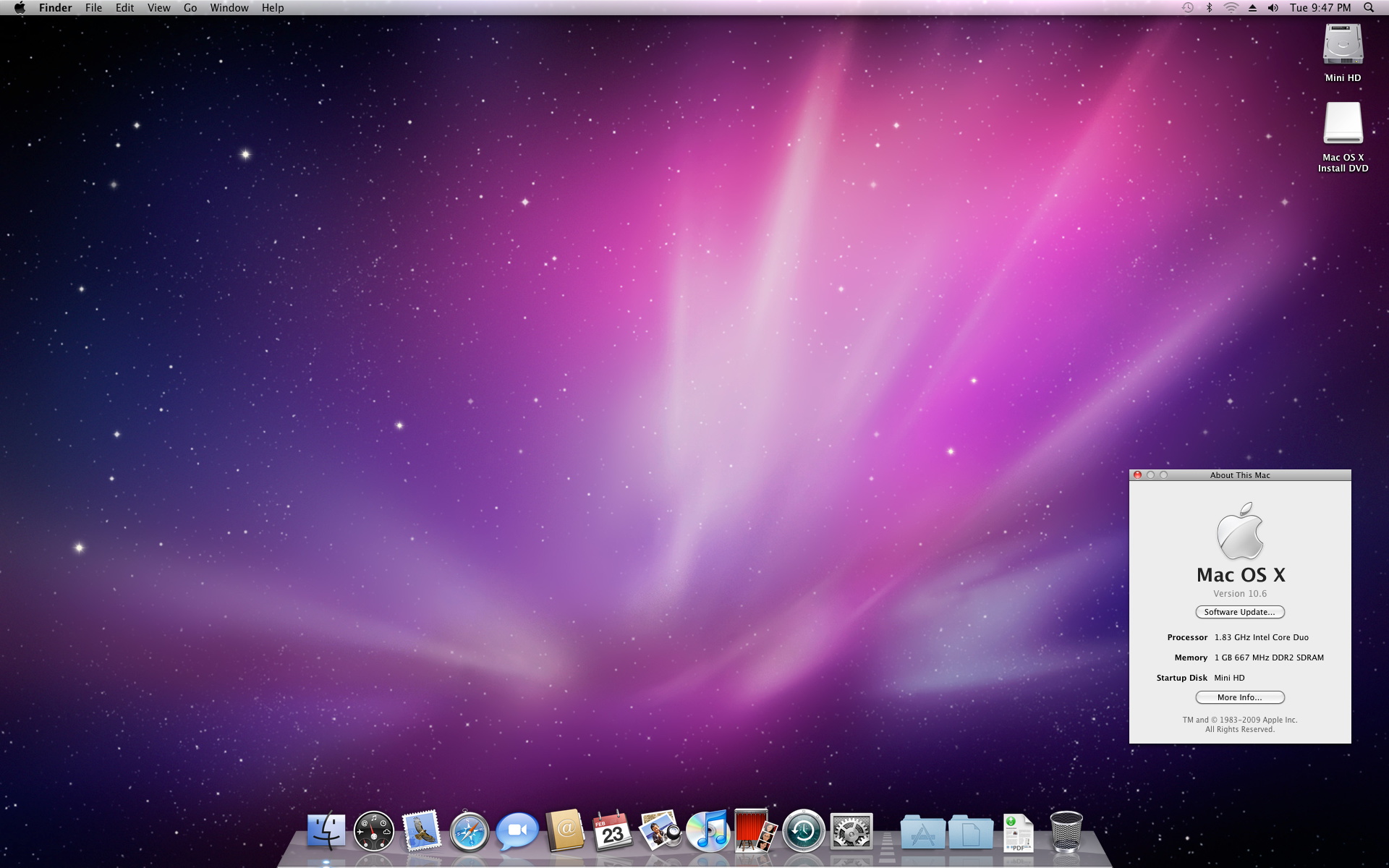This screenshot has width=1389, height=868.
Task: Launch Safari browser from Dock
Action: coord(469,833)
